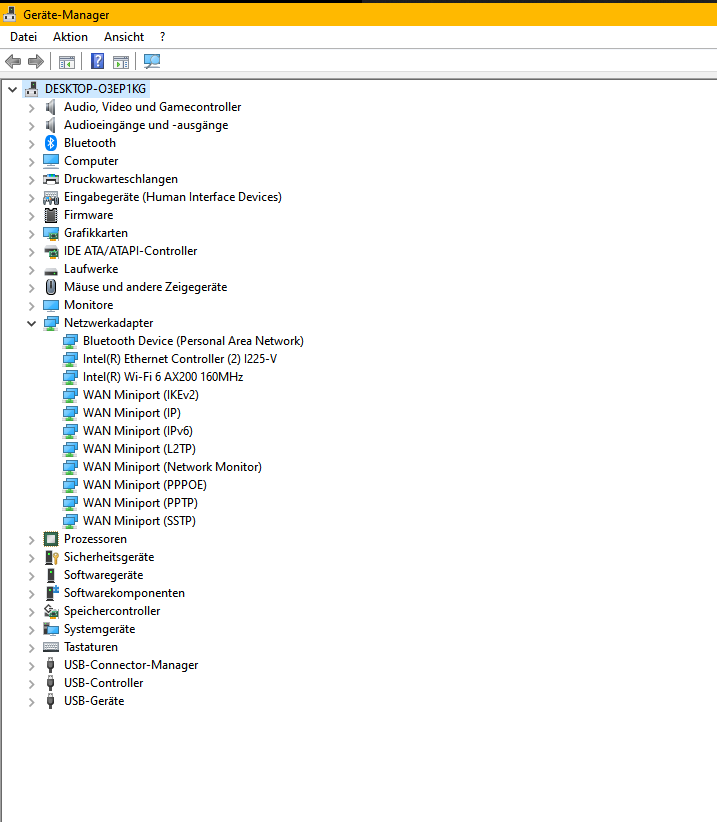Select the Monitore label
The width and height of the screenshot is (717, 822).
(89, 305)
